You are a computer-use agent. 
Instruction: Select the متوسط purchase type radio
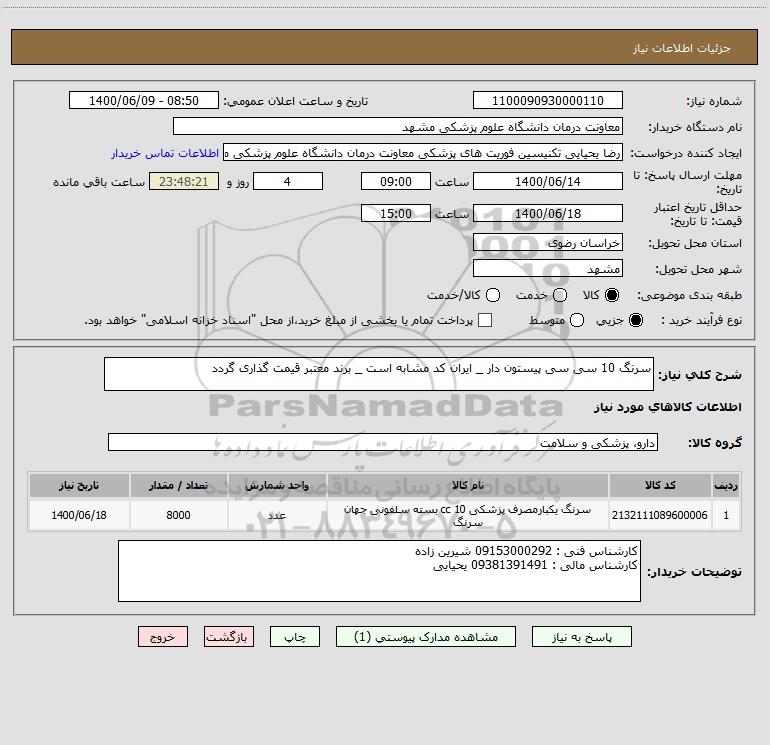[577, 320]
